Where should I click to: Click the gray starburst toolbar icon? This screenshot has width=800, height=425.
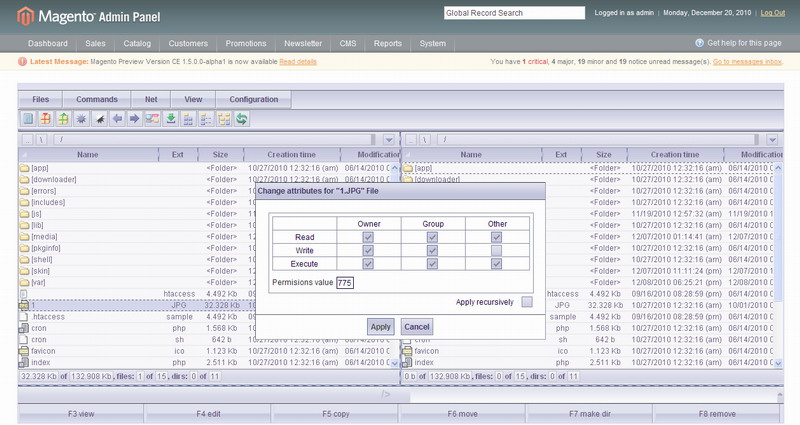pyautogui.click(x=81, y=119)
